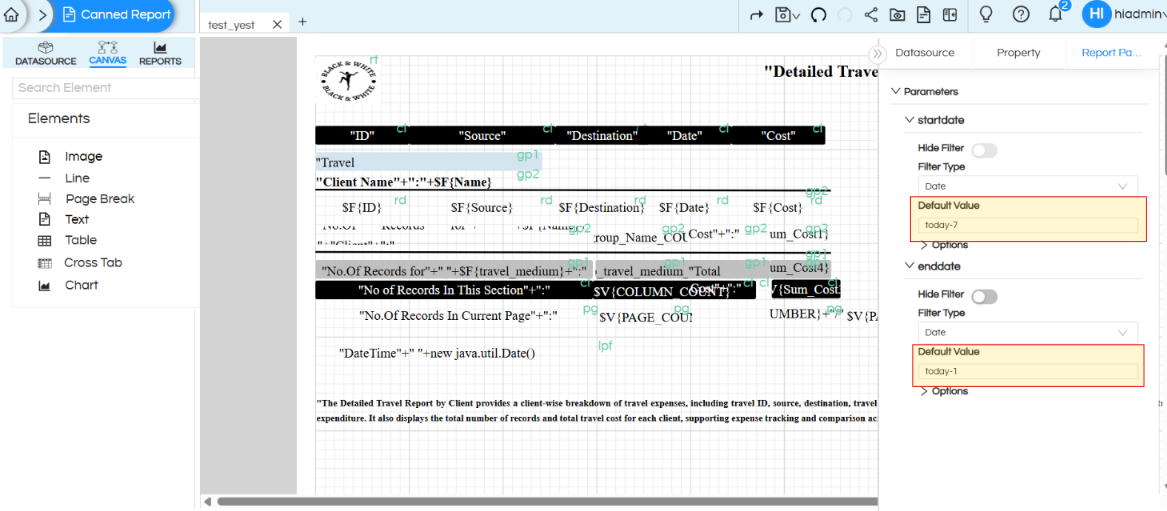
Task: Open the save options dropdown arrow
Action: (x=796, y=16)
